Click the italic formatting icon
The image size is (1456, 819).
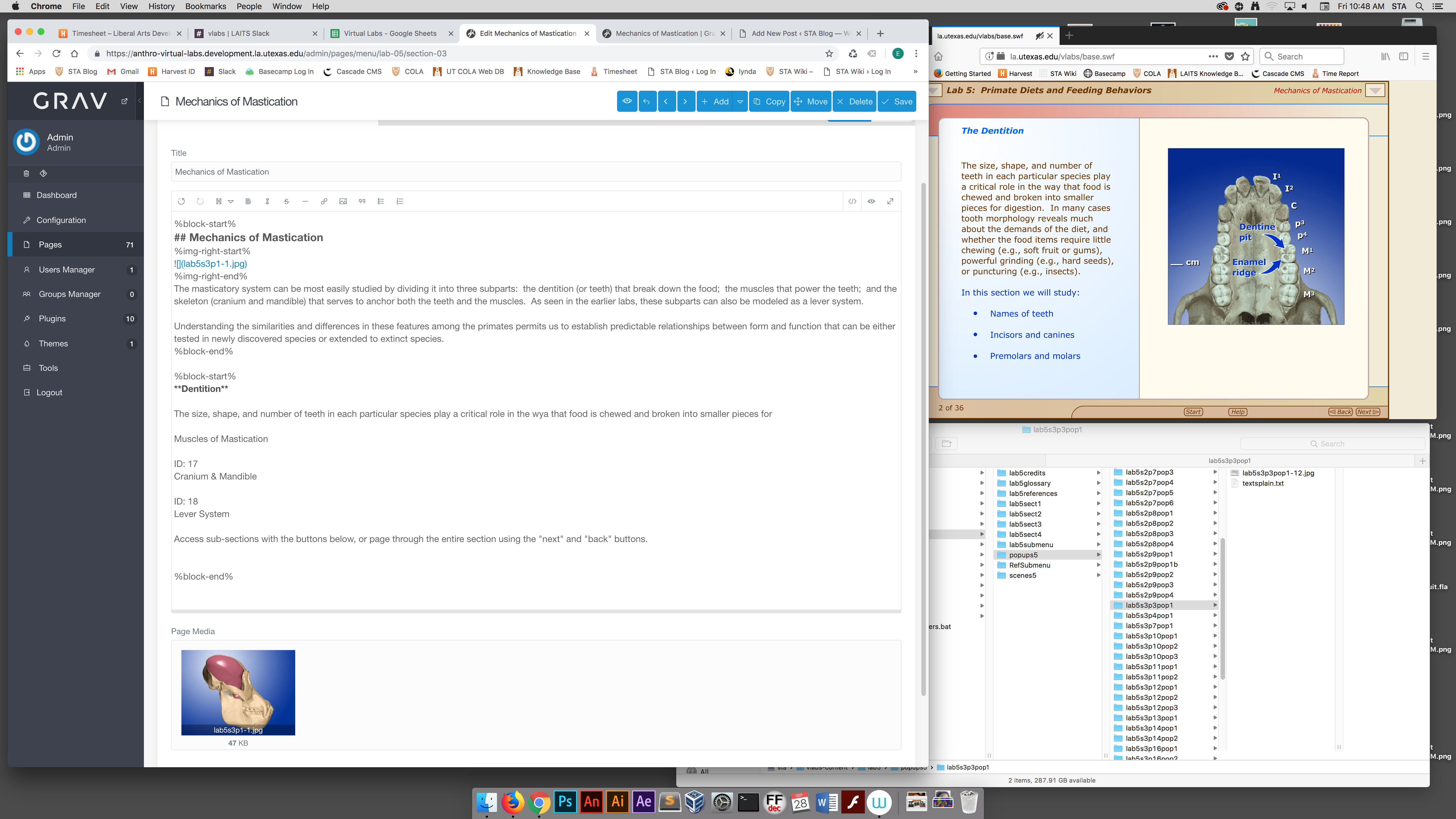coord(267,201)
